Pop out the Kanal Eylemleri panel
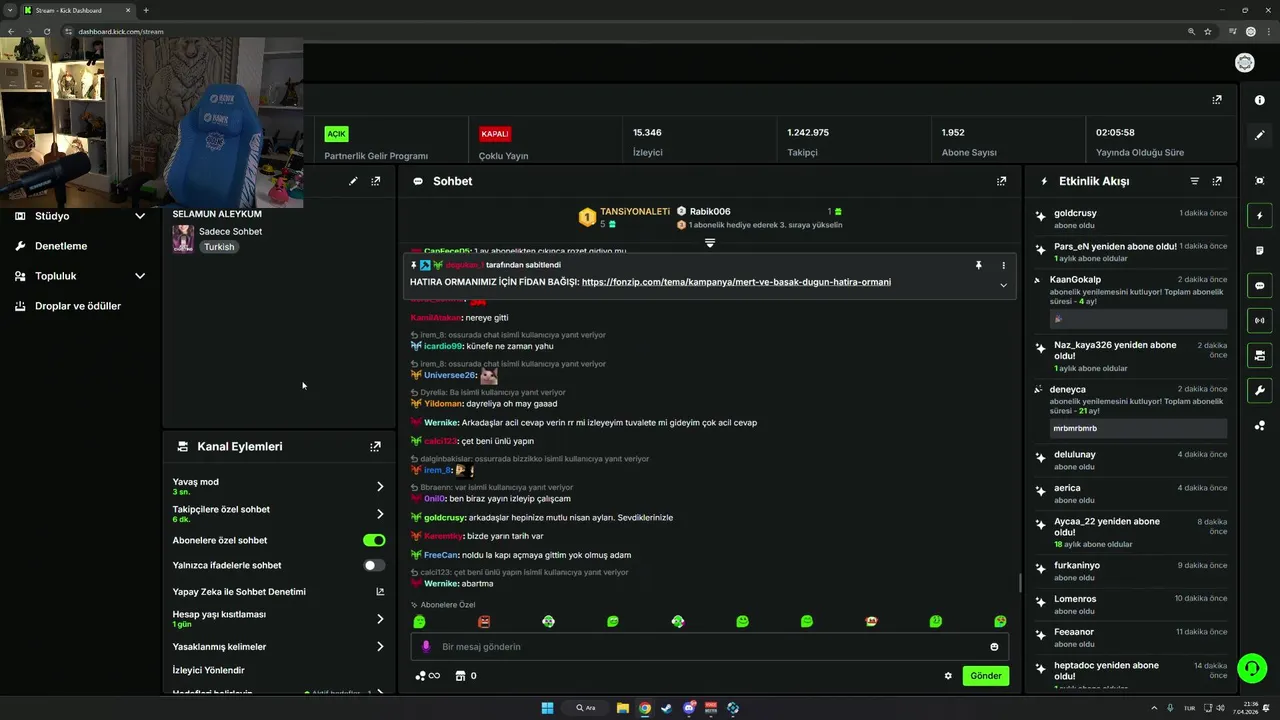The height and width of the screenshot is (720, 1280). pos(375,446)
